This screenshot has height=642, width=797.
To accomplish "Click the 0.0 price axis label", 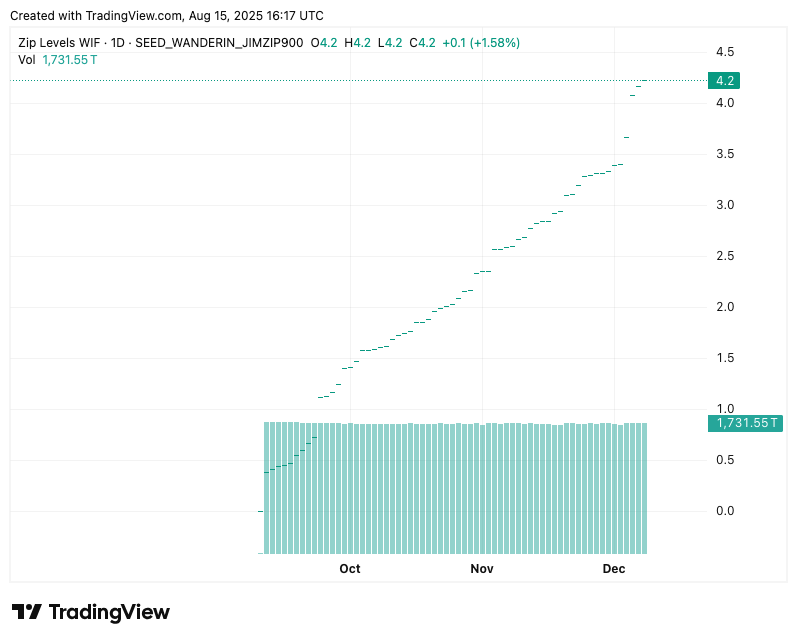I will 725,511.
